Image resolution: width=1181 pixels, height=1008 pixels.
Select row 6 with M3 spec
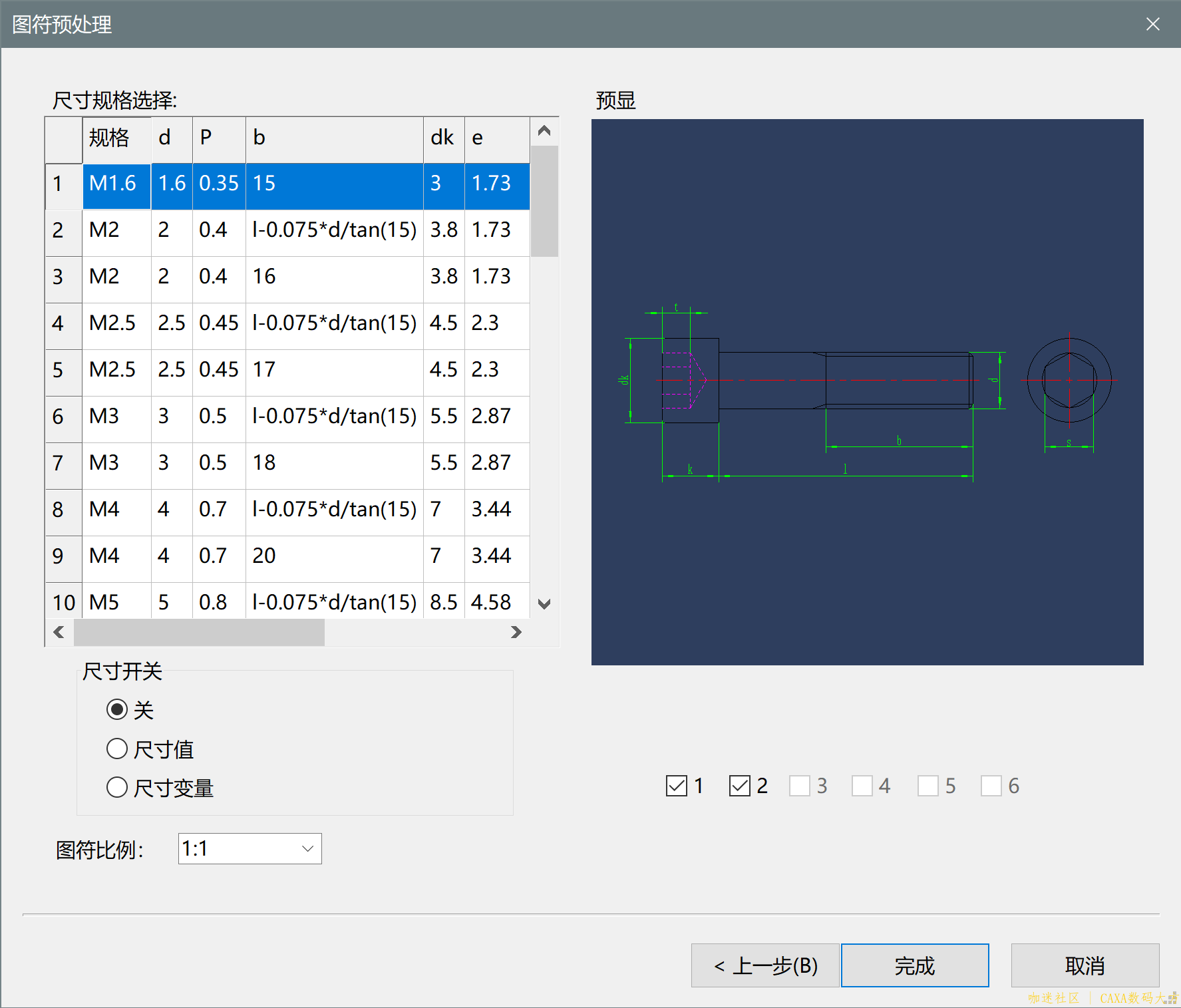pos(104,417)
